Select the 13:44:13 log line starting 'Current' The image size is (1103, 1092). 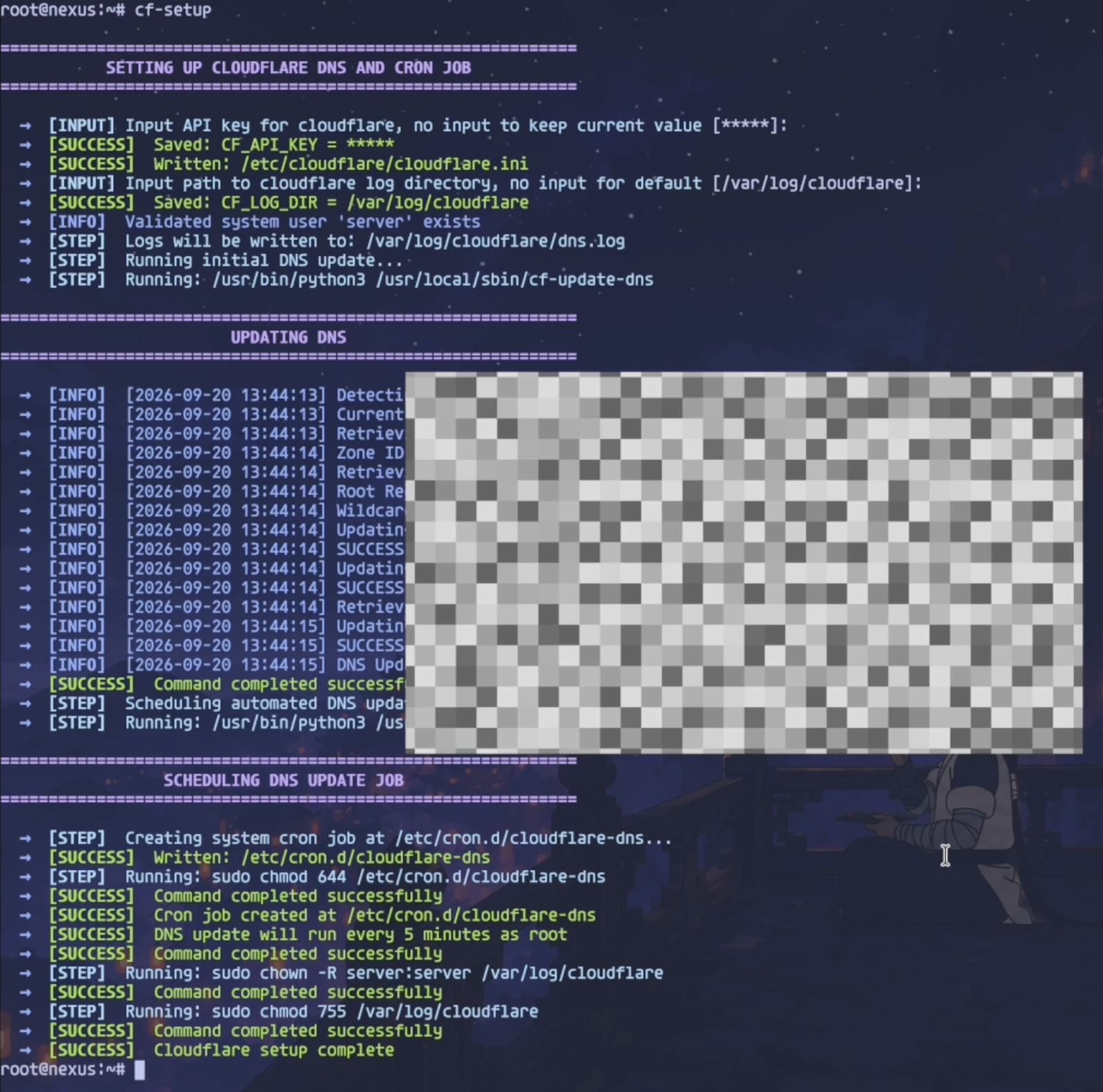coord(212,415)
